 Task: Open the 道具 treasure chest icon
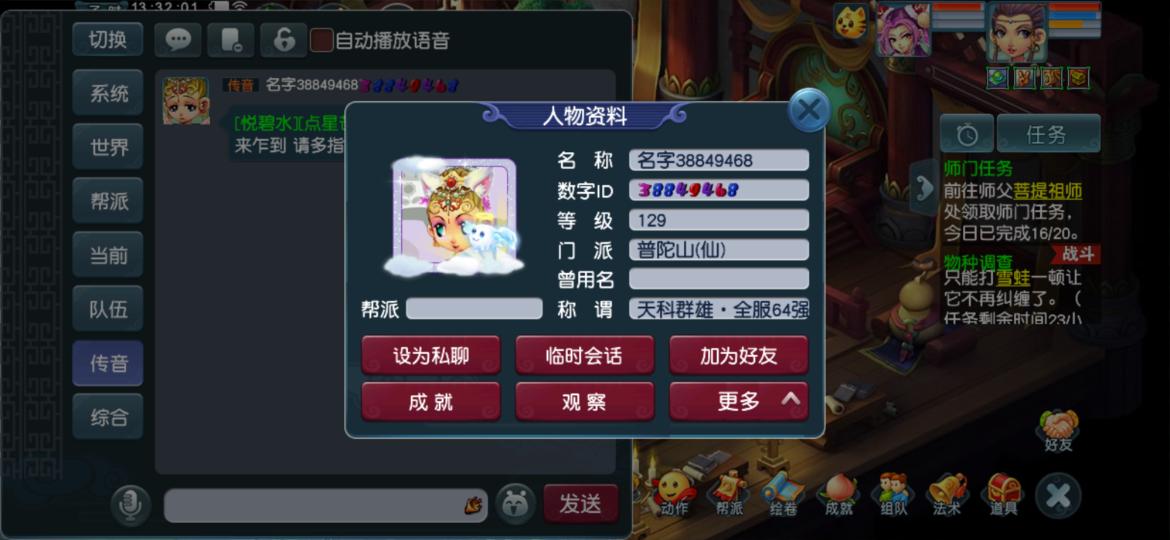coord(1004,494)
